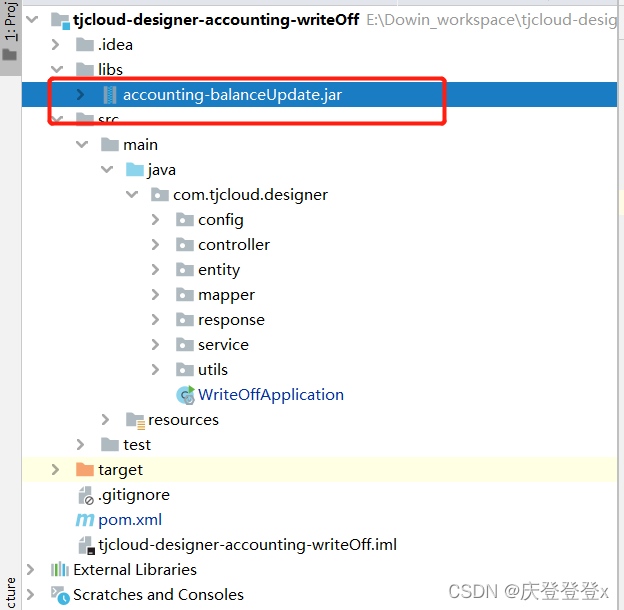Click the Maven pom.xml icon
The width and height of the screenshot is (624, 610).
coord(85,520)
